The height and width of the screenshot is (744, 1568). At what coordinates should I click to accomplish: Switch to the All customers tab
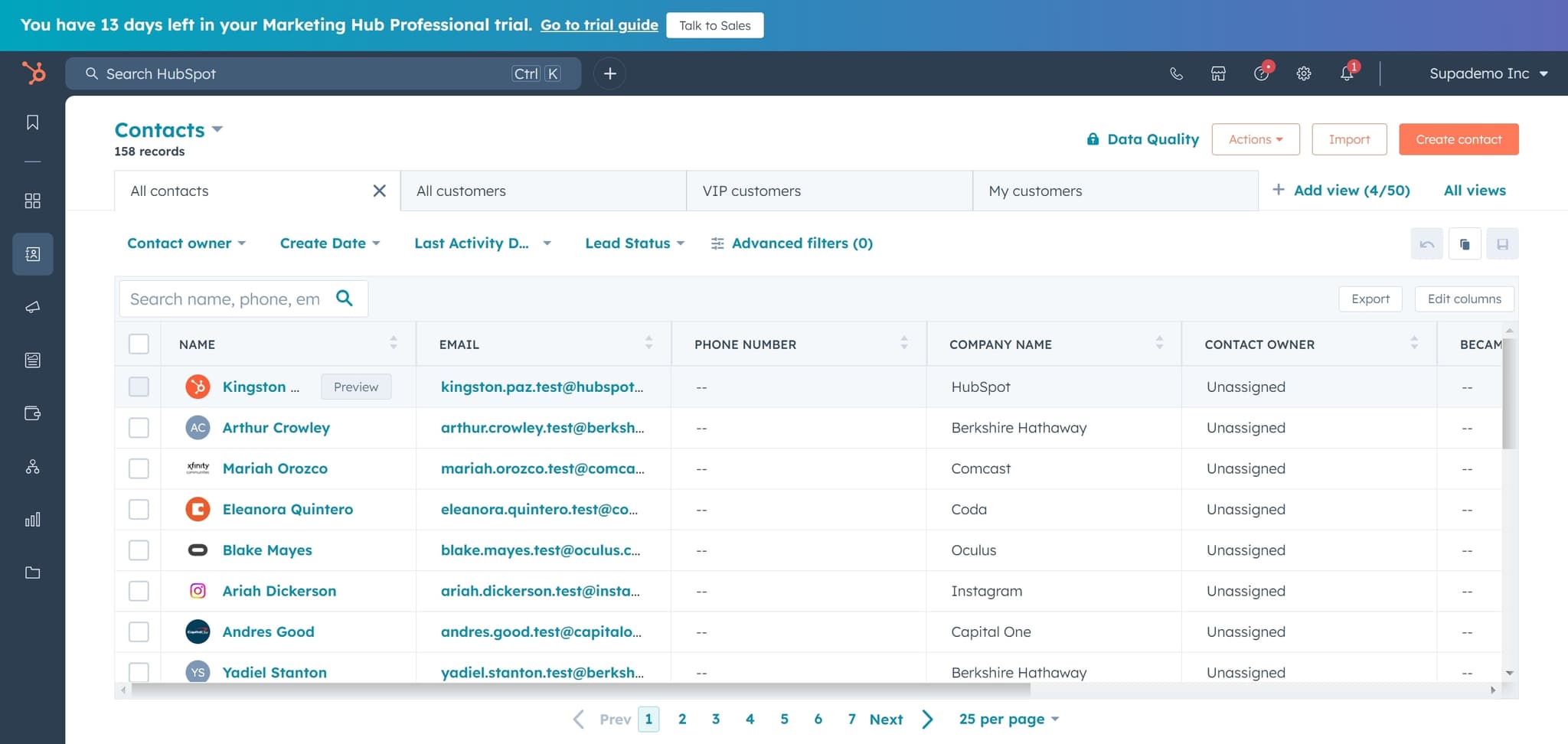point(460,191)
